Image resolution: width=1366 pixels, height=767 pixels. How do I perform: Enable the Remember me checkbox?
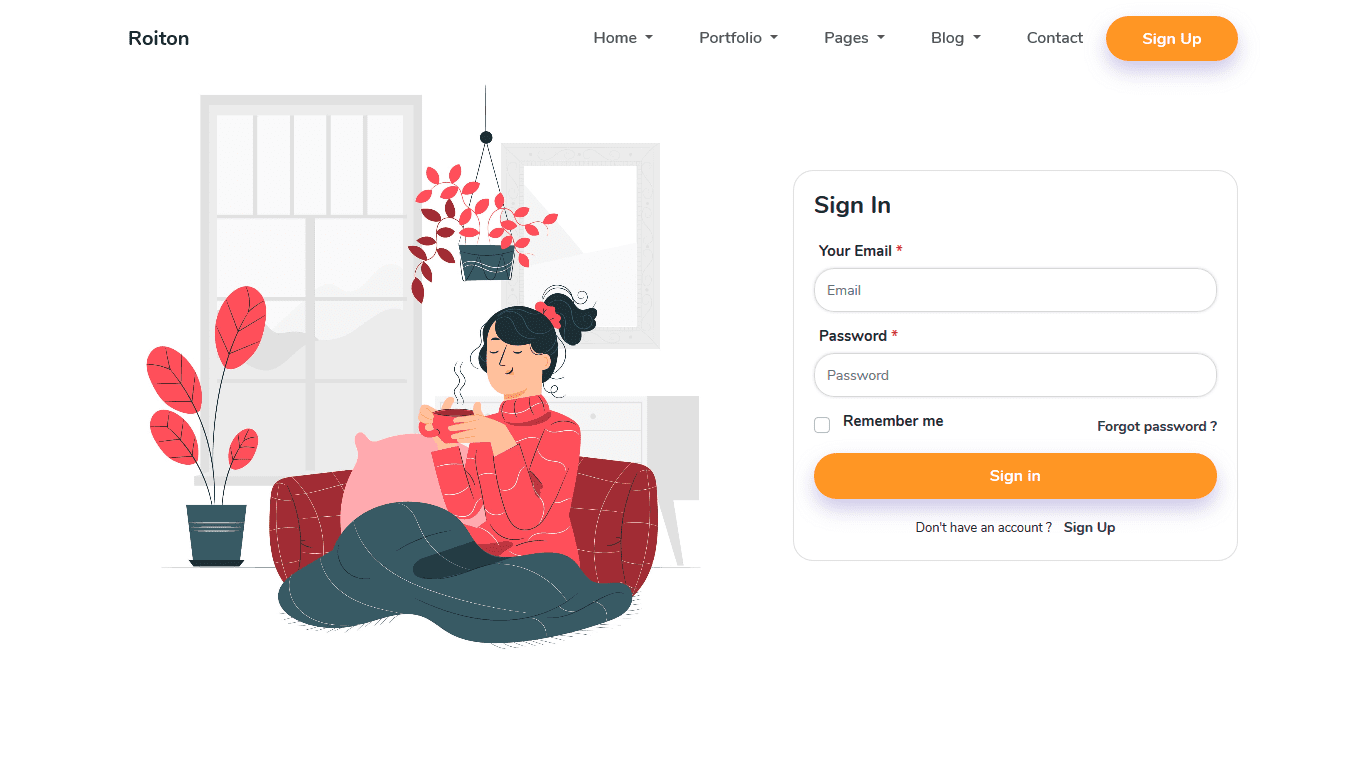(822, 425)
